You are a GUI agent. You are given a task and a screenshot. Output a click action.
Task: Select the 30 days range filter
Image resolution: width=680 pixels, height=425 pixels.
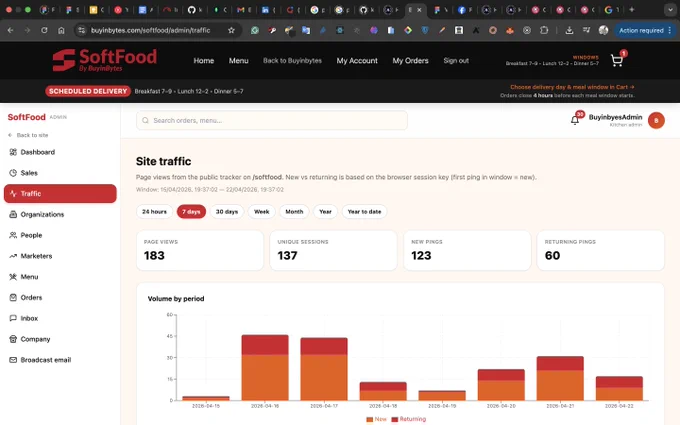tap(227, 212)
